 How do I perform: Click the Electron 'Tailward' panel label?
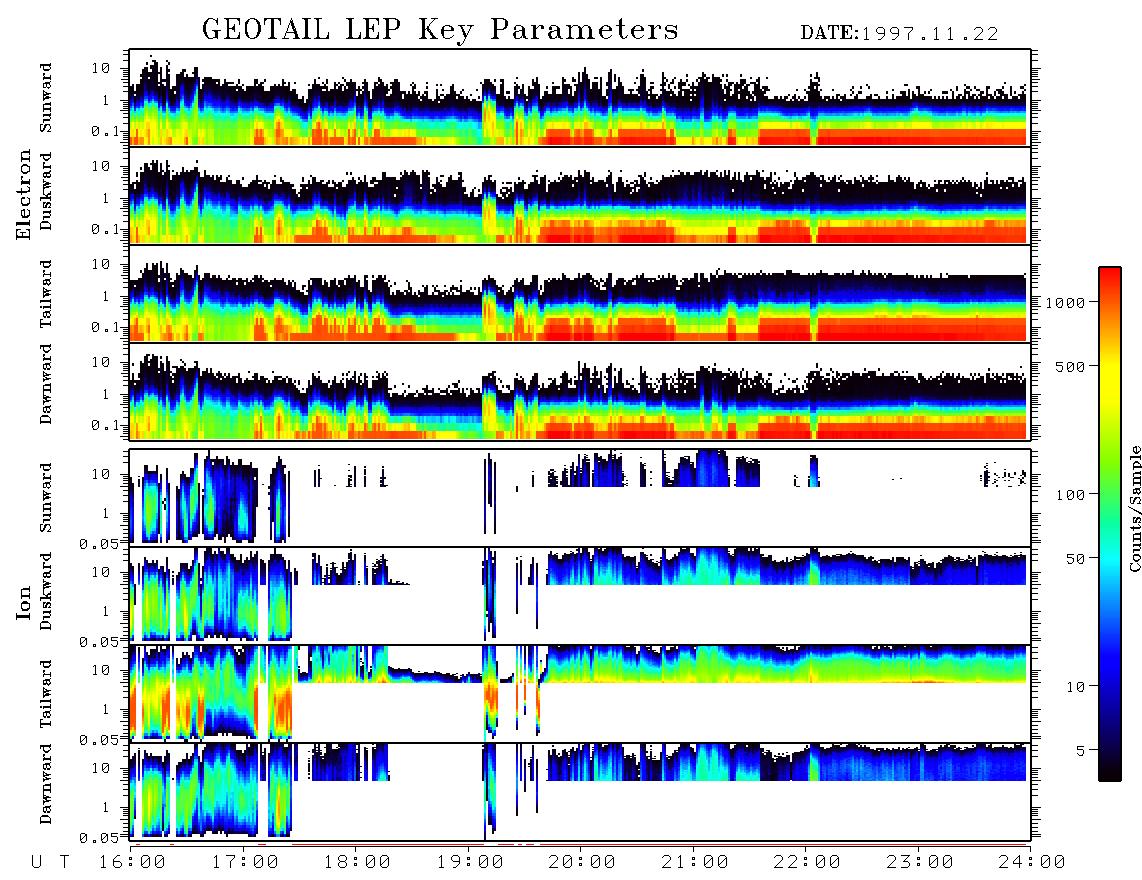(x=46, y=294)
